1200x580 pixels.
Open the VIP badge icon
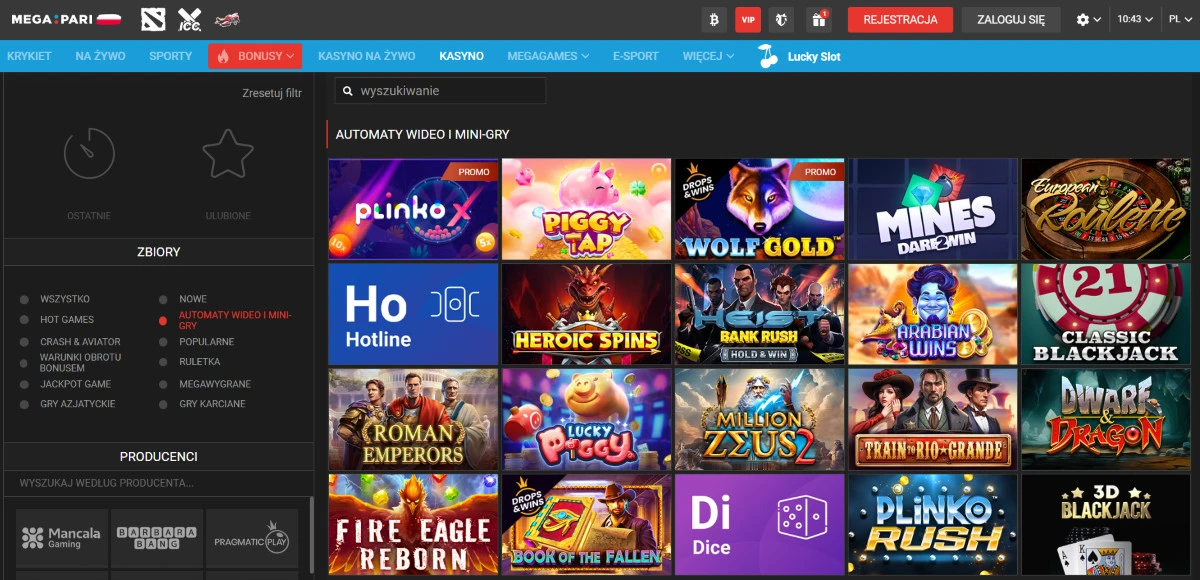(747, 19)
